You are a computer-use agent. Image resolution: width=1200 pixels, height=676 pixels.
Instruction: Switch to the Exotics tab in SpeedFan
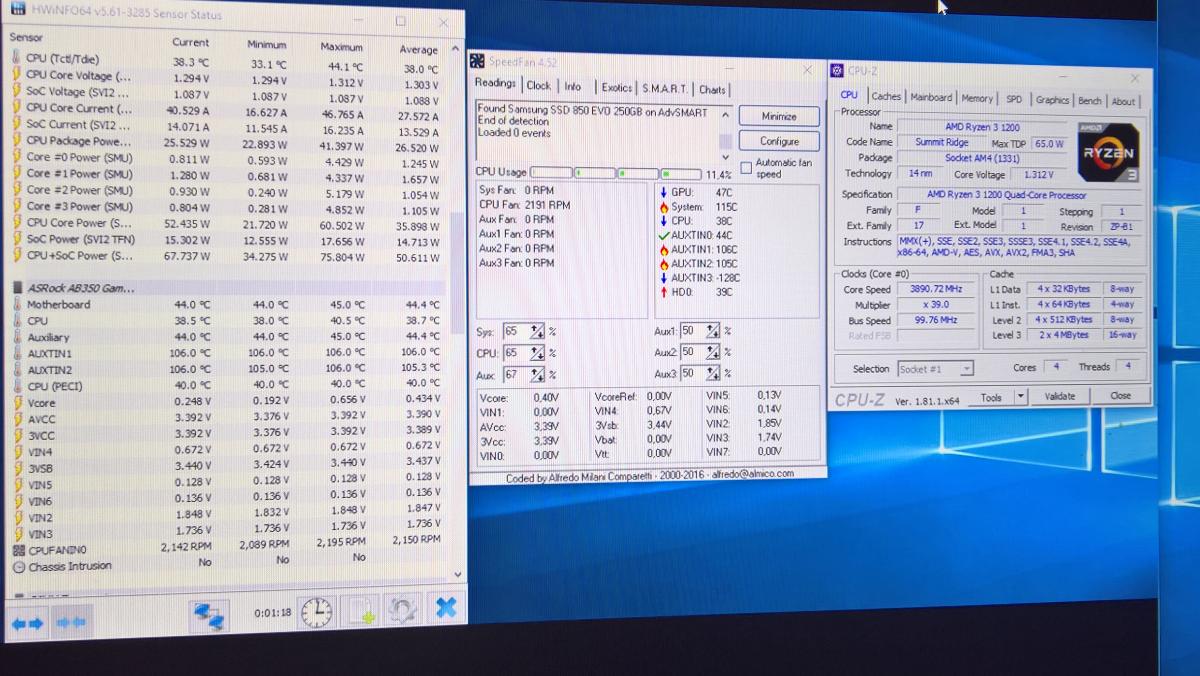coord(616,87)
